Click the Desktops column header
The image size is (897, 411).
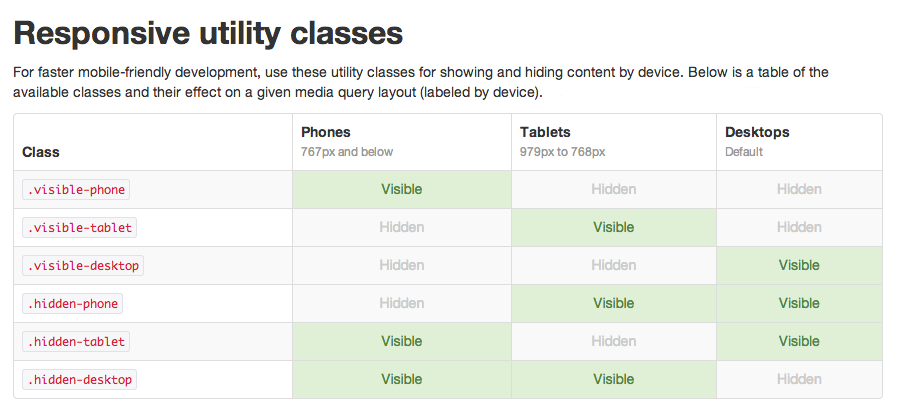coord(757,132)
